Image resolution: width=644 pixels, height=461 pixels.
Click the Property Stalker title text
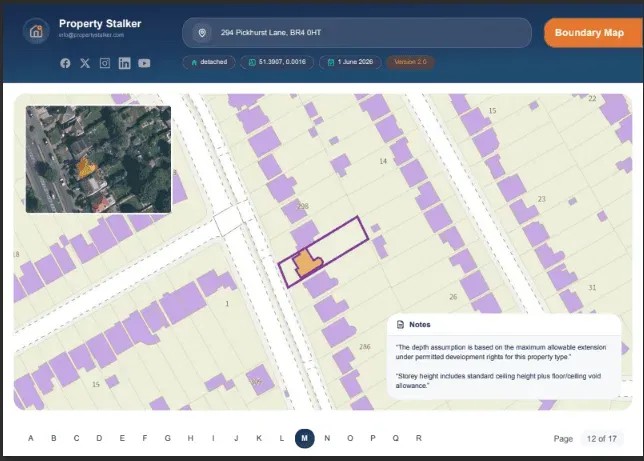[100, 23]
